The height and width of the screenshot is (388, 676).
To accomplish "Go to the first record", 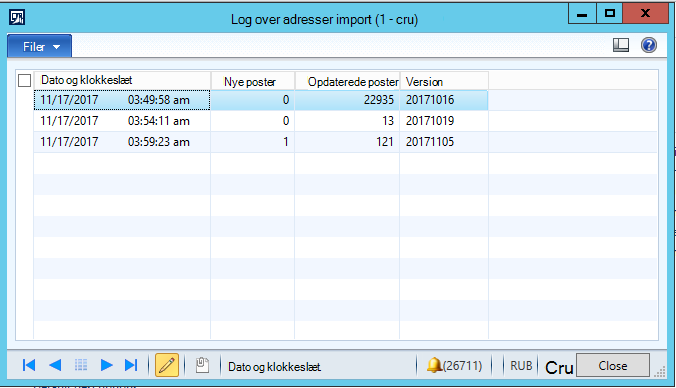I will (29, 365).
